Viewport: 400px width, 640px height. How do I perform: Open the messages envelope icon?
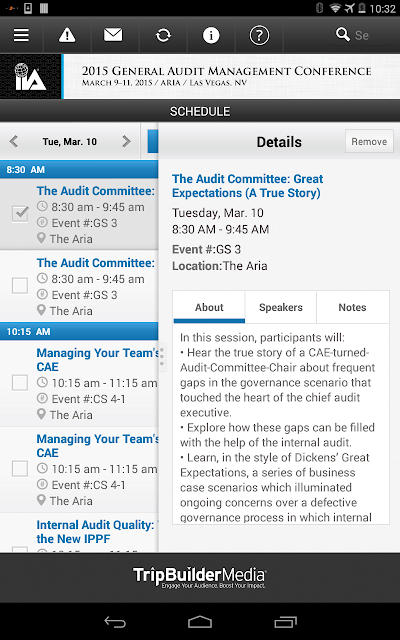[x=113, y=35]
